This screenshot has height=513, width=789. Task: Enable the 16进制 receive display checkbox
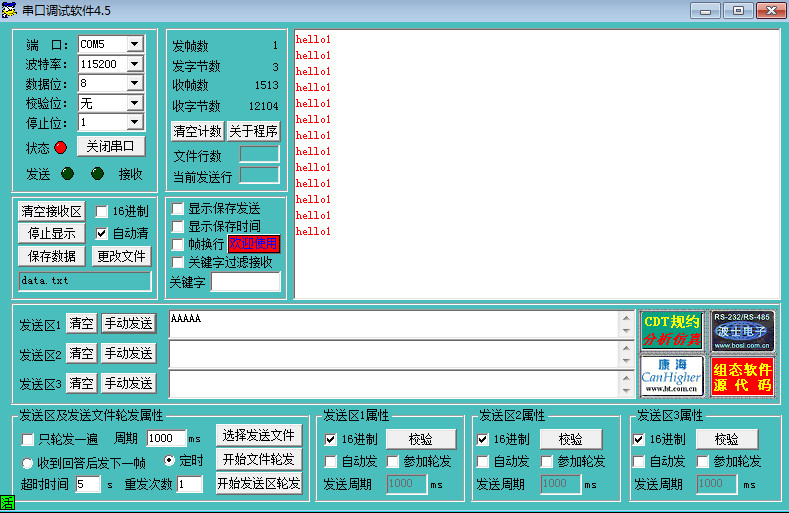point(102,211)
